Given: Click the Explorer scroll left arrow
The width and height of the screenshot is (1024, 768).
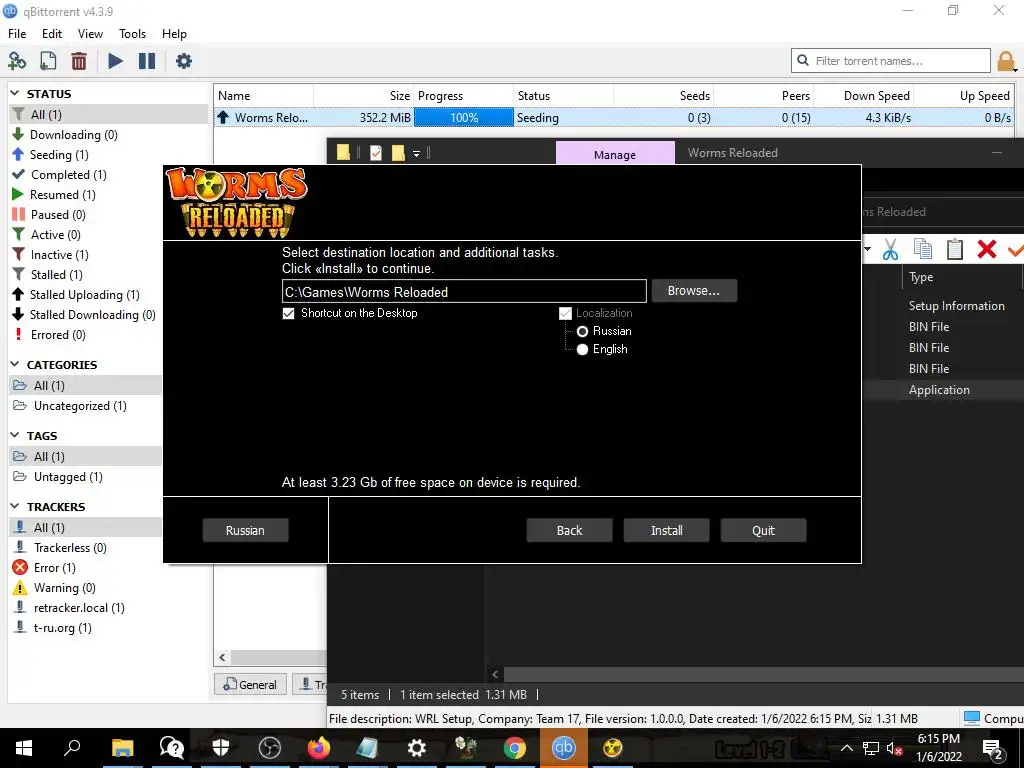Looking at the screenshot, I should (x=495, y=674).
